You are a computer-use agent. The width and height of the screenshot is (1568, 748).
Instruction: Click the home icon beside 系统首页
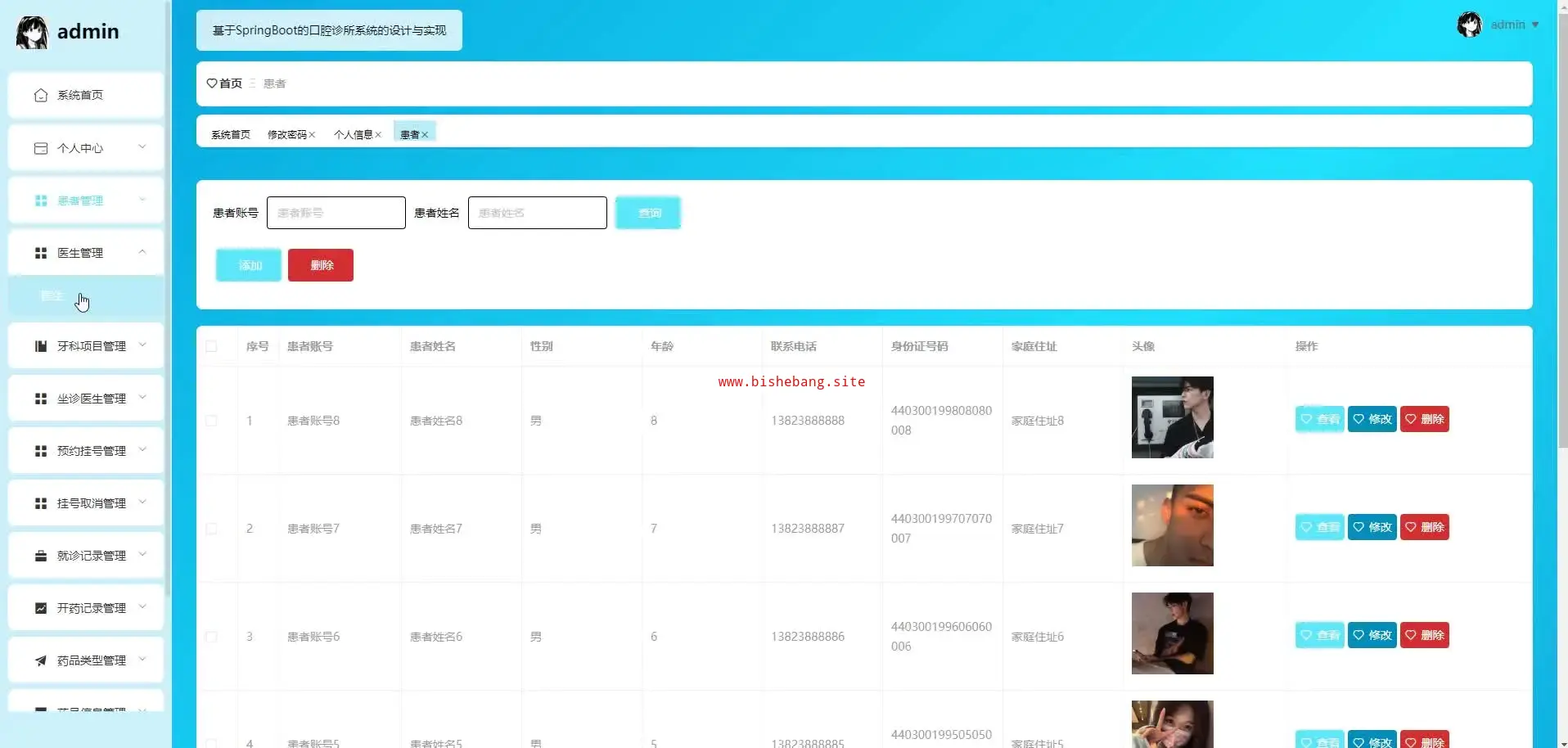click(41, 96)
